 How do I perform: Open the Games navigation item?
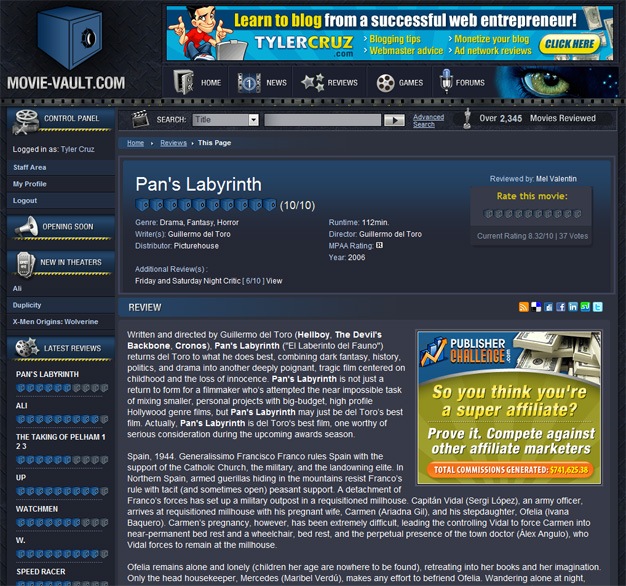[400, 83]
